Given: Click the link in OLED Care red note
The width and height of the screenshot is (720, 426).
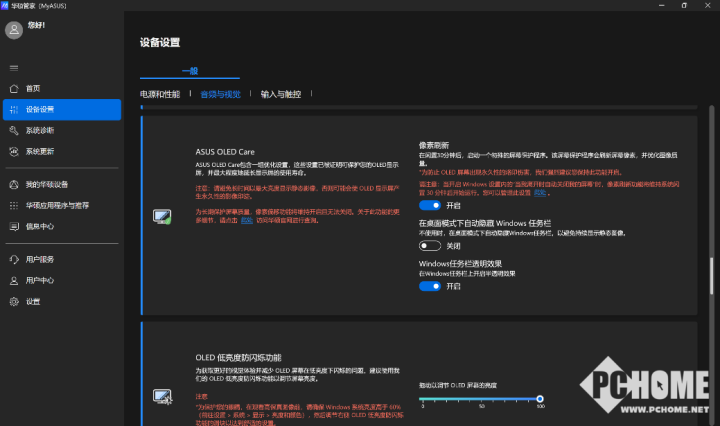Looking at the screenshot, I should [x=247, y=220].
